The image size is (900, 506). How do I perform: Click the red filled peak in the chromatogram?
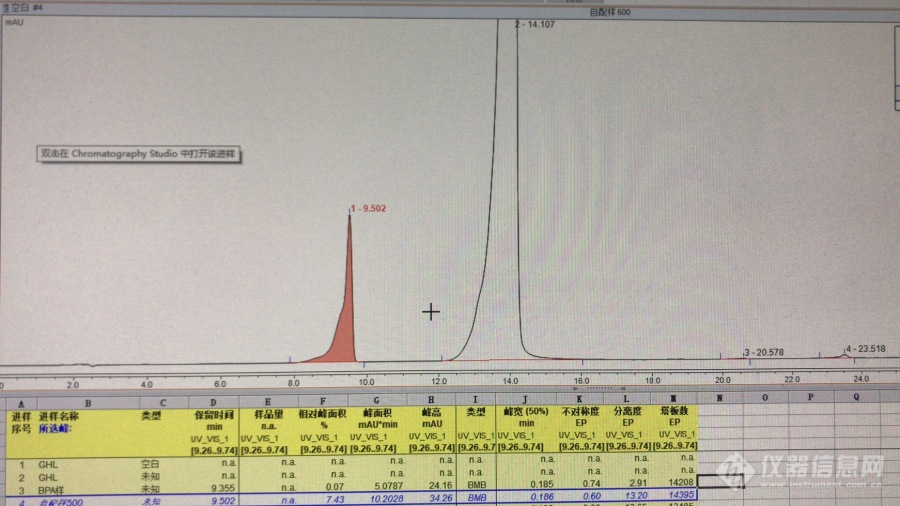point(345,320)
